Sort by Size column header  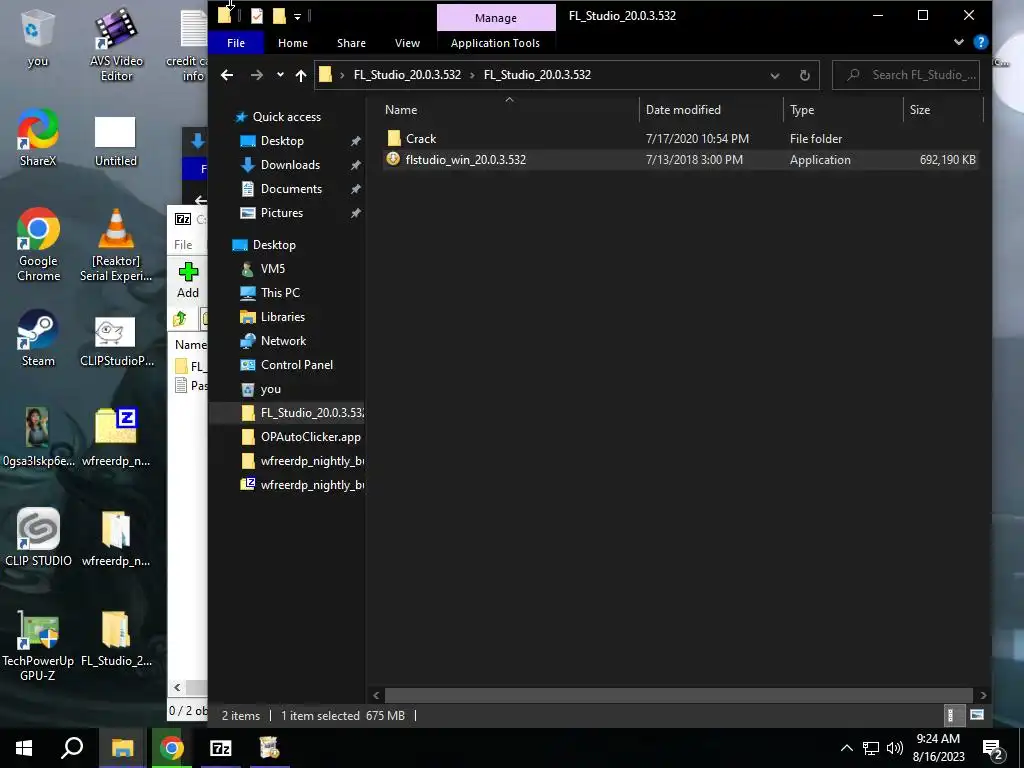click(x=942, y=110)
